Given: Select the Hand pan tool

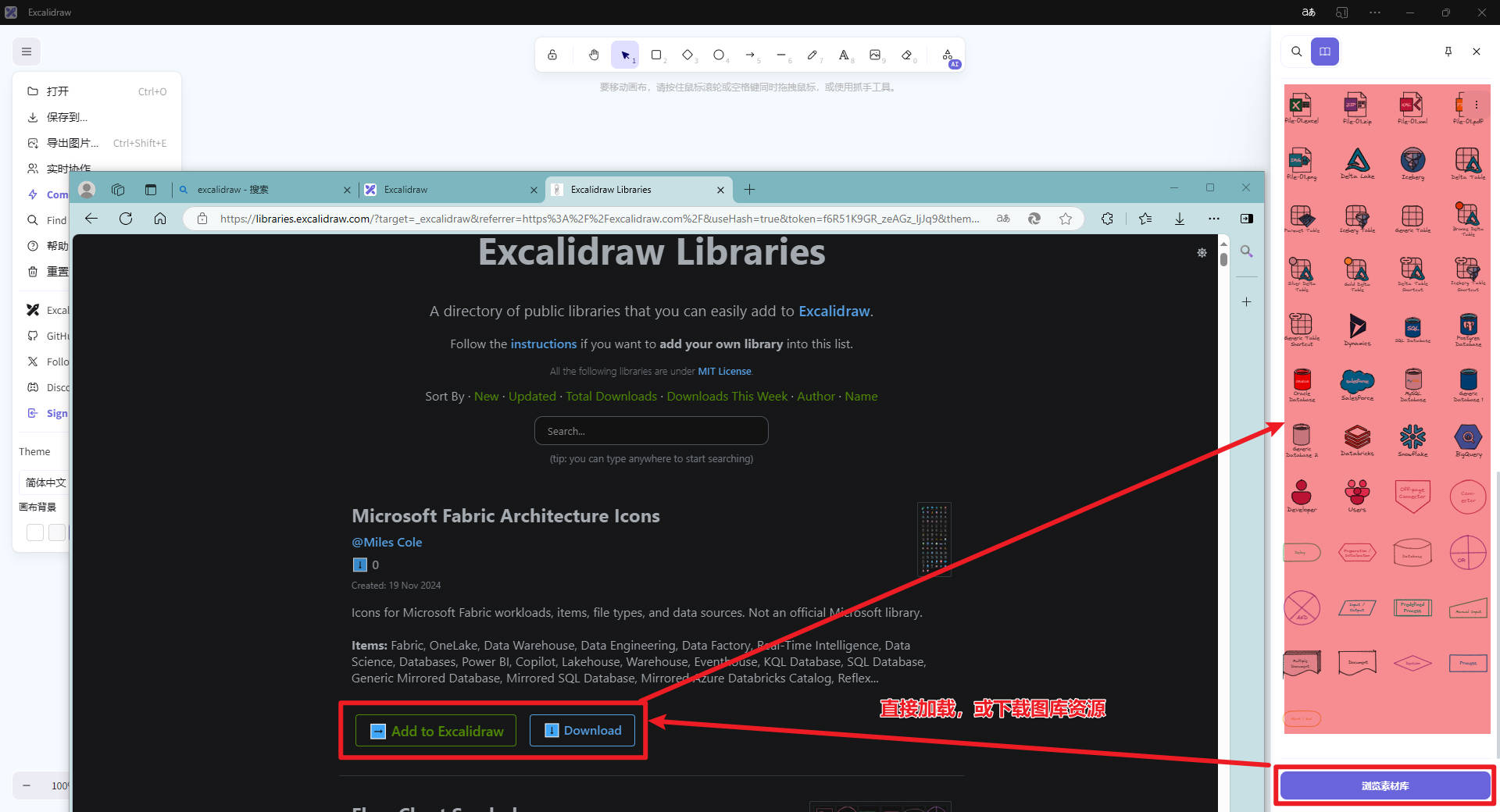Looking at the screenshot, I should click(x=594, y=55).
